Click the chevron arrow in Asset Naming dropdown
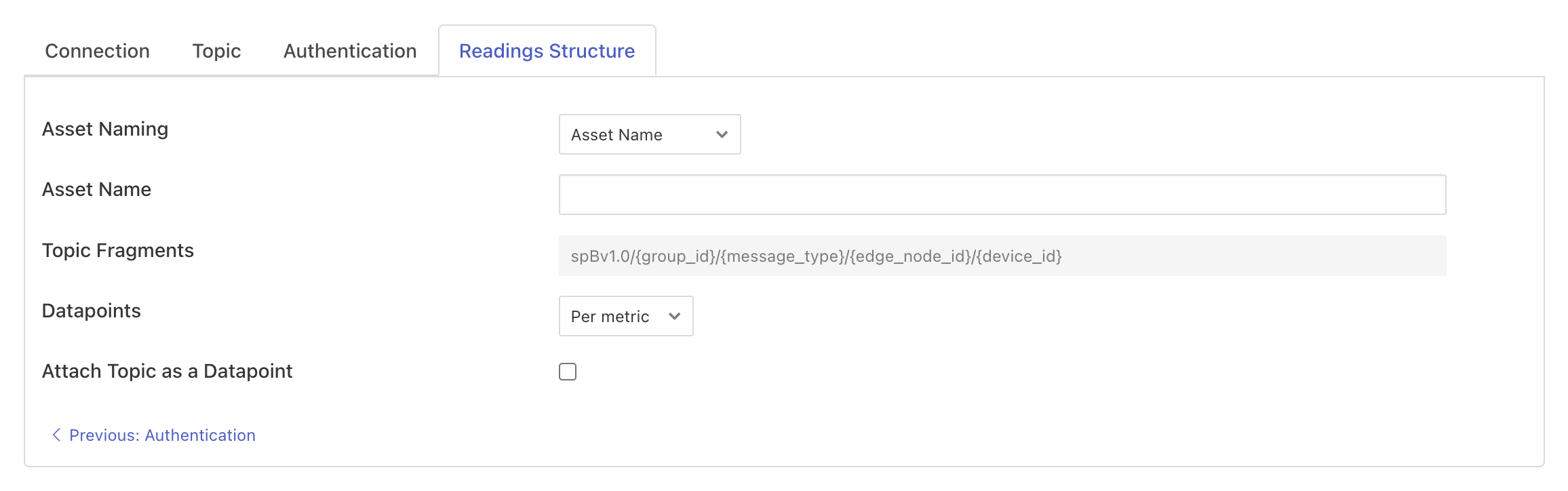Viewport: 1568px width, 491px height. tap(722, 134)
